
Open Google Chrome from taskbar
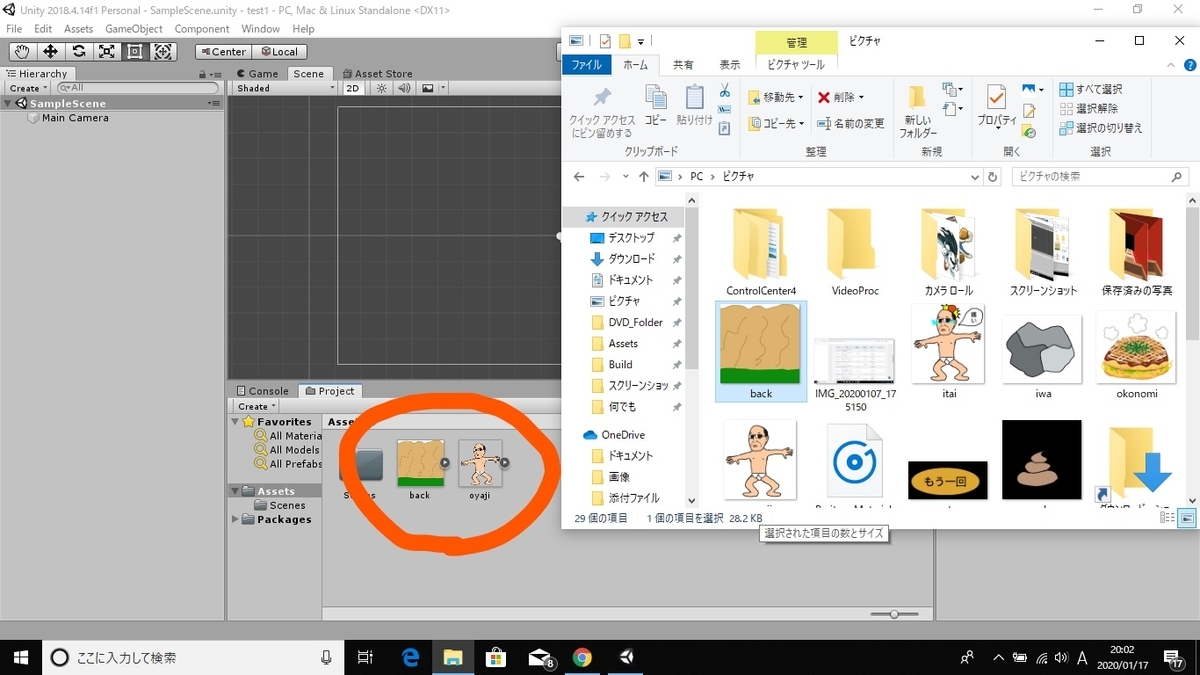[583, 657]
